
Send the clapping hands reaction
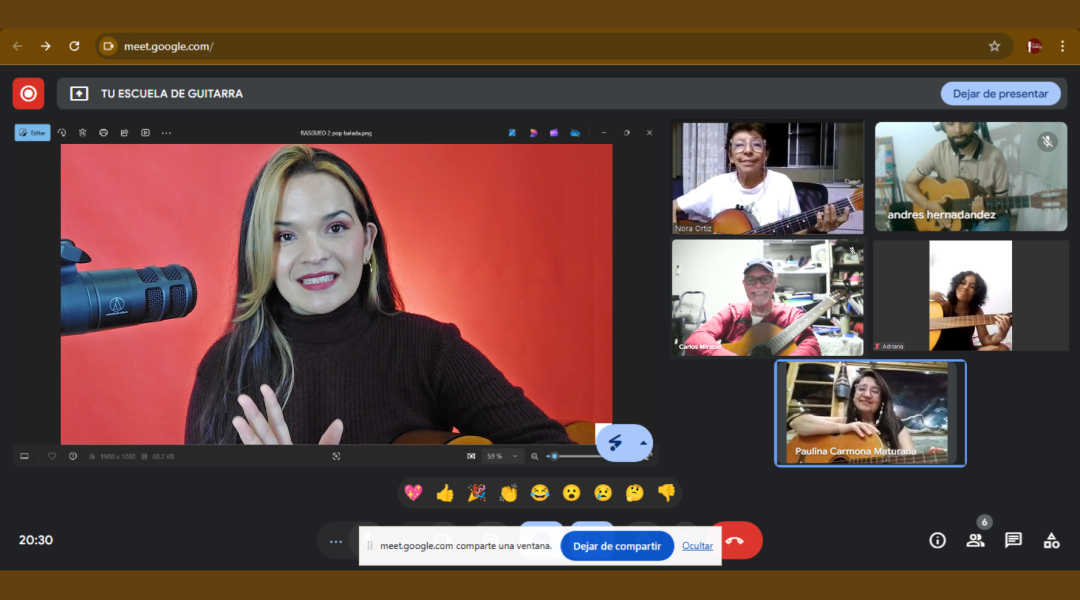coord(508,493)
